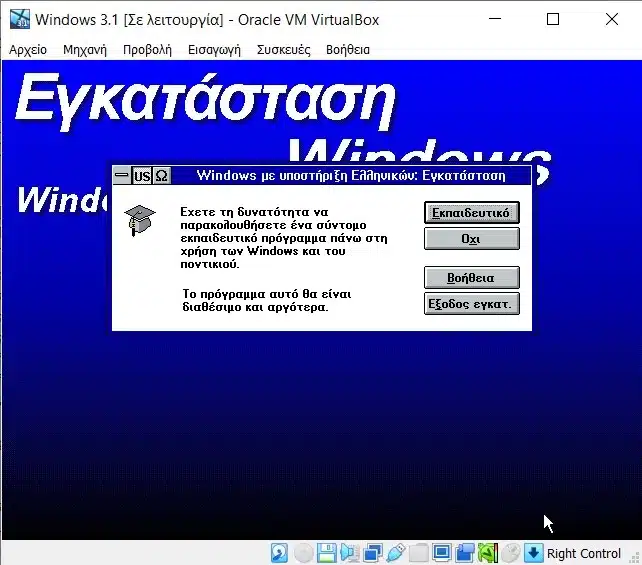Minimize the VirtualBox window
The image size is (642, 565).
coord(495,19)
